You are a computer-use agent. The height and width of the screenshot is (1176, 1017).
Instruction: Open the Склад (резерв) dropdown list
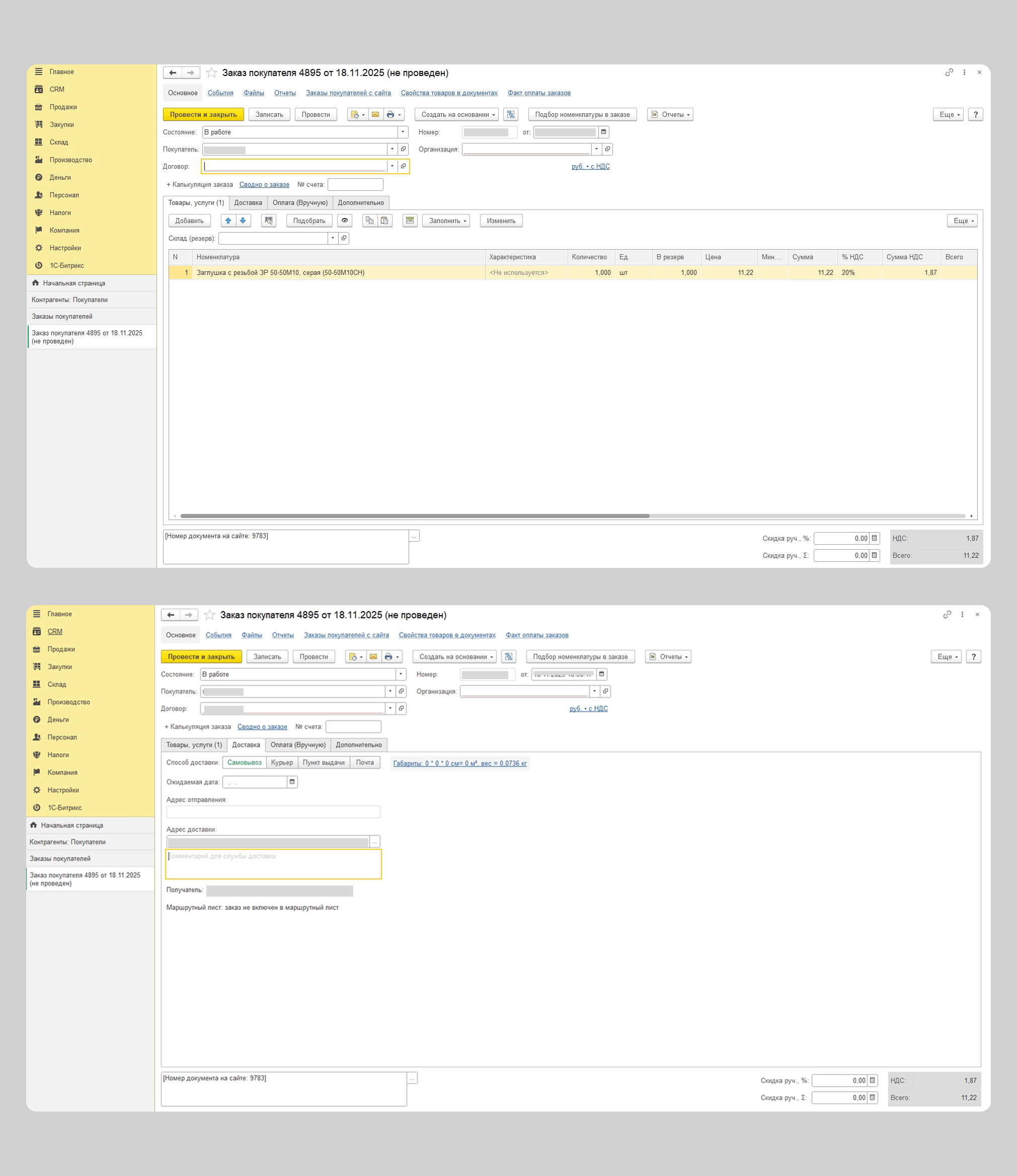(x=333, y=239)
